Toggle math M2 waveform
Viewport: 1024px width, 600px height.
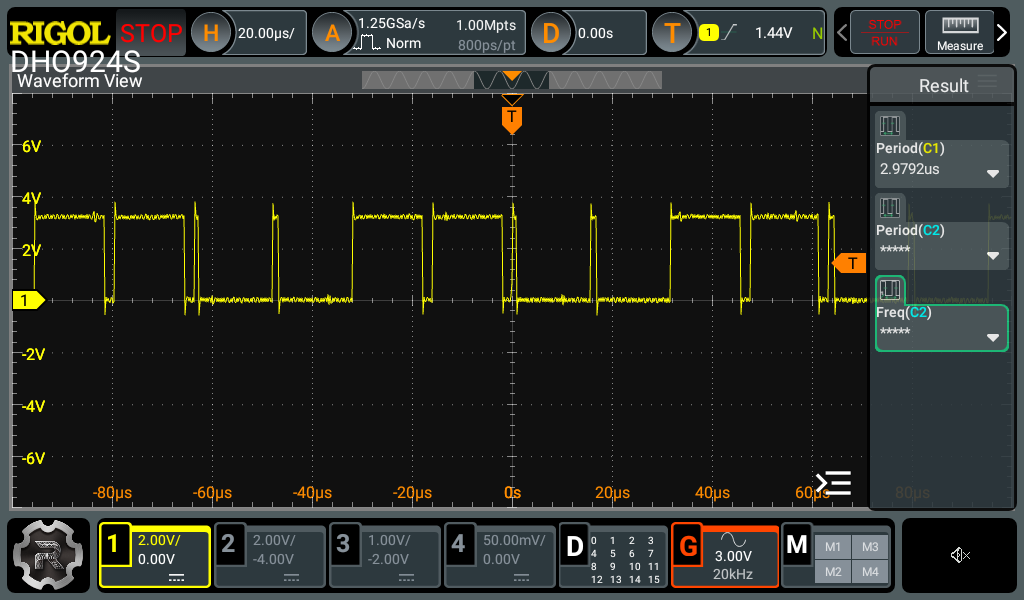pyautogui.click(x=833, y=572)
